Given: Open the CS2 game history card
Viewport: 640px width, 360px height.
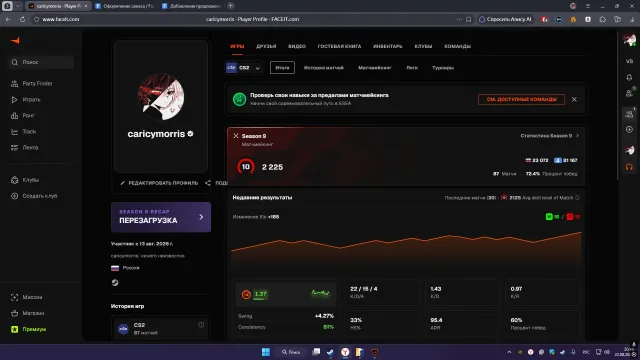Looking at the screenshot, I should click(161, 328).
